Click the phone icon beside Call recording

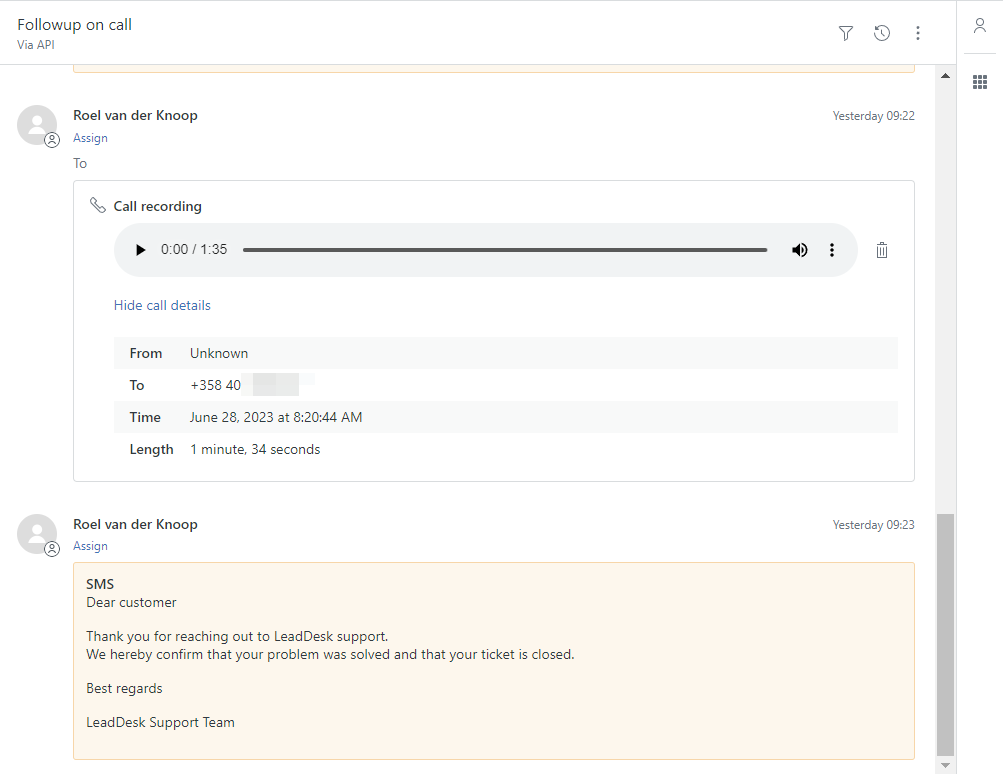pos(97,204)
